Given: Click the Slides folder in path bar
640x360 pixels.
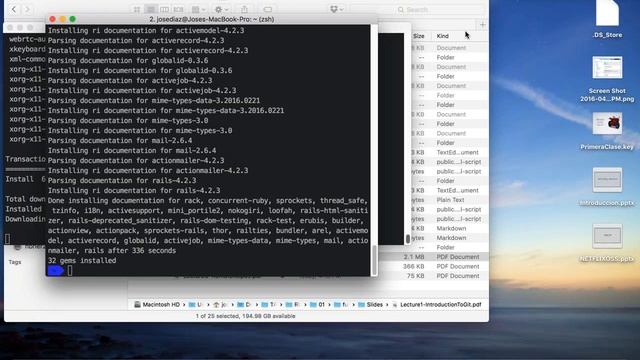Looking at the screenshot, I should click(371, 304).
